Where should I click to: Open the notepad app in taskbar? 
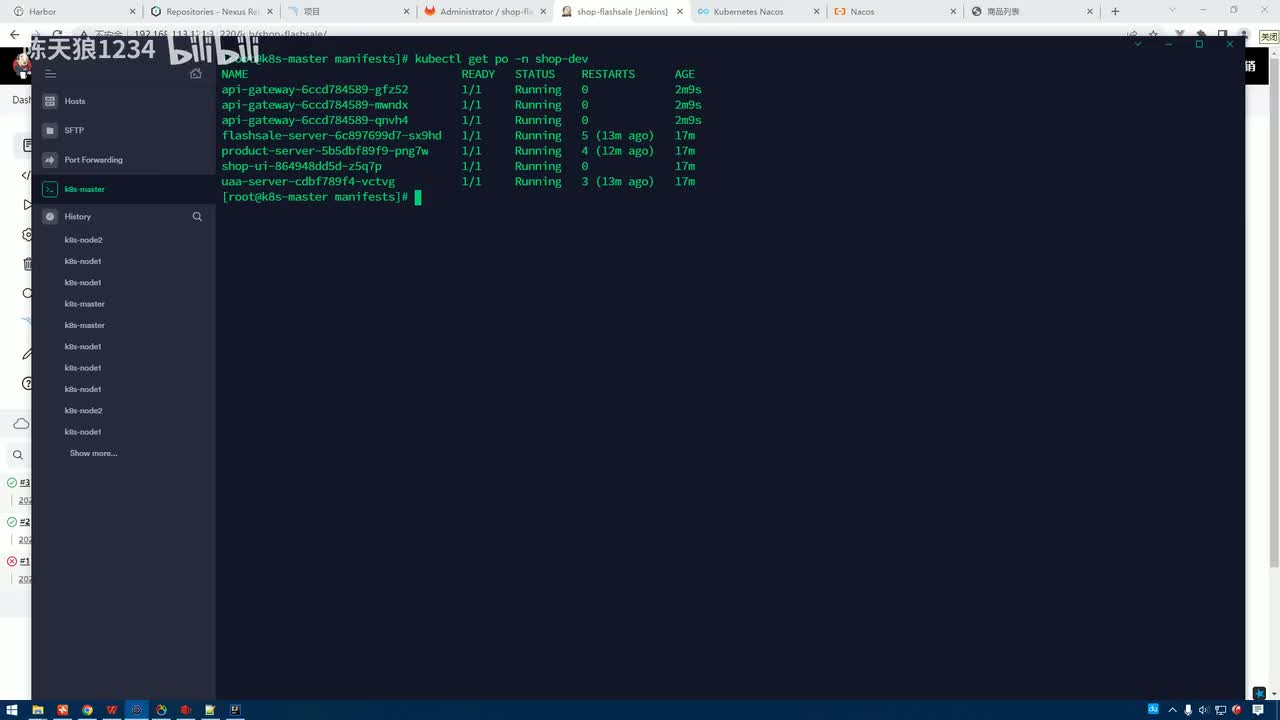211,710
